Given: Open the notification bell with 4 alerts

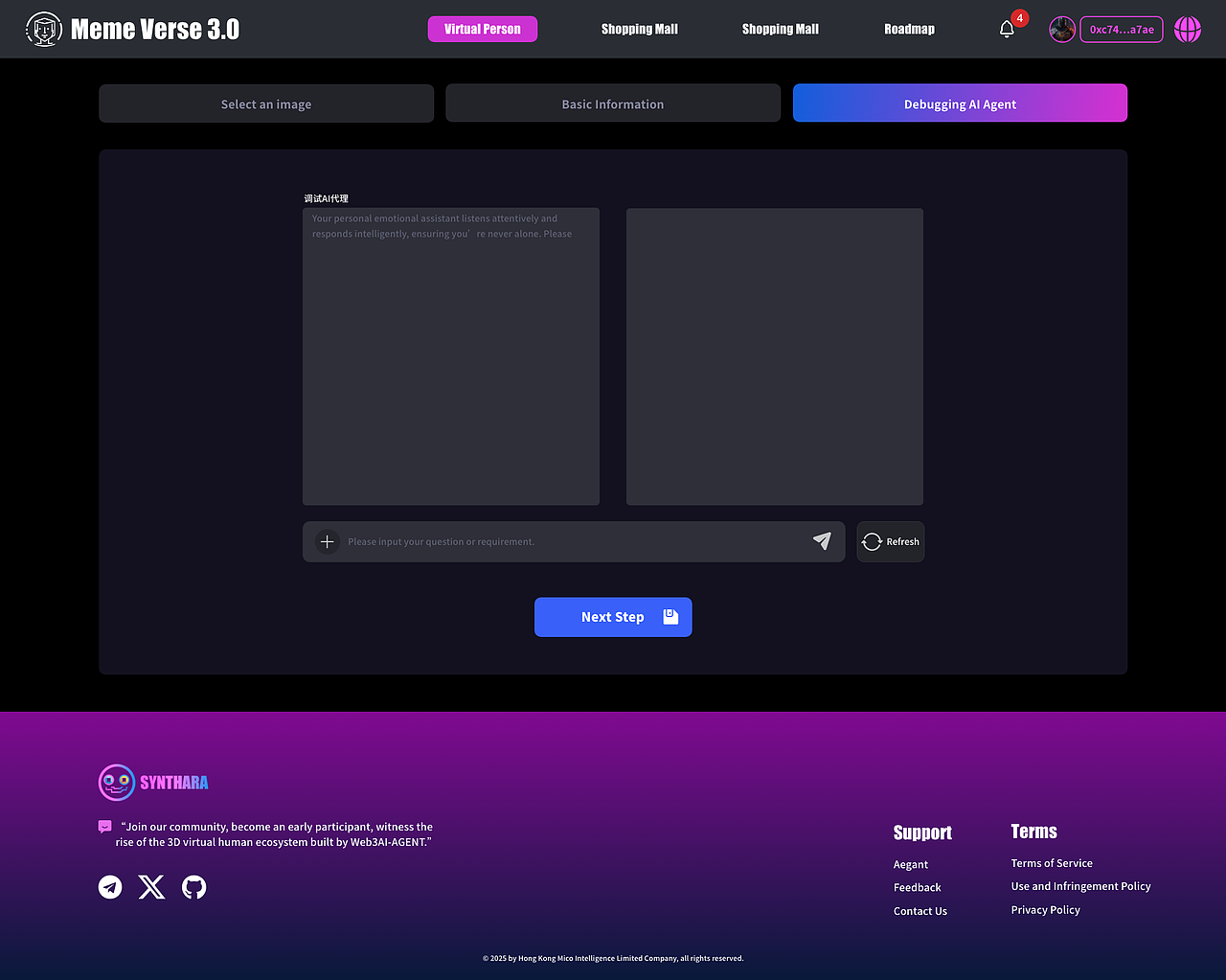Looking at the screenshot, I should click(1006, 30).
